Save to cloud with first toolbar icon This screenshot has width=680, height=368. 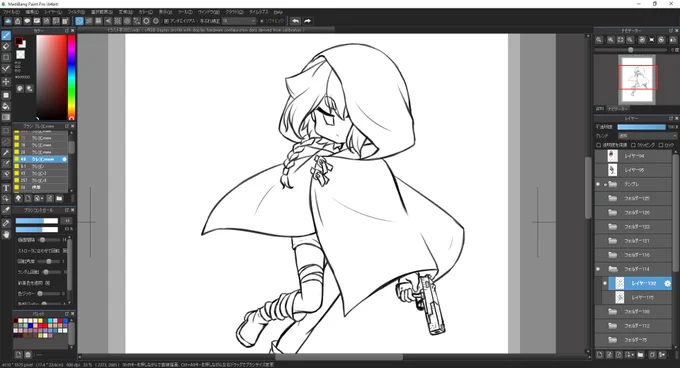(8, 21)
